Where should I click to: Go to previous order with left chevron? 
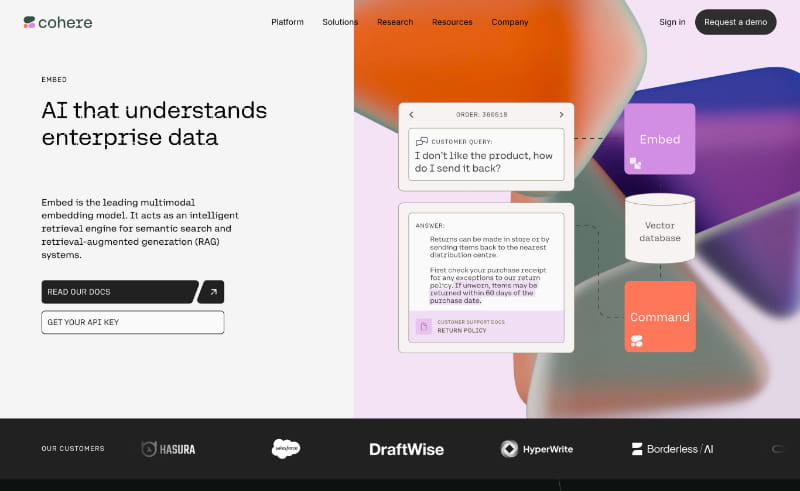pyautogui.click(x=411, y=115)
